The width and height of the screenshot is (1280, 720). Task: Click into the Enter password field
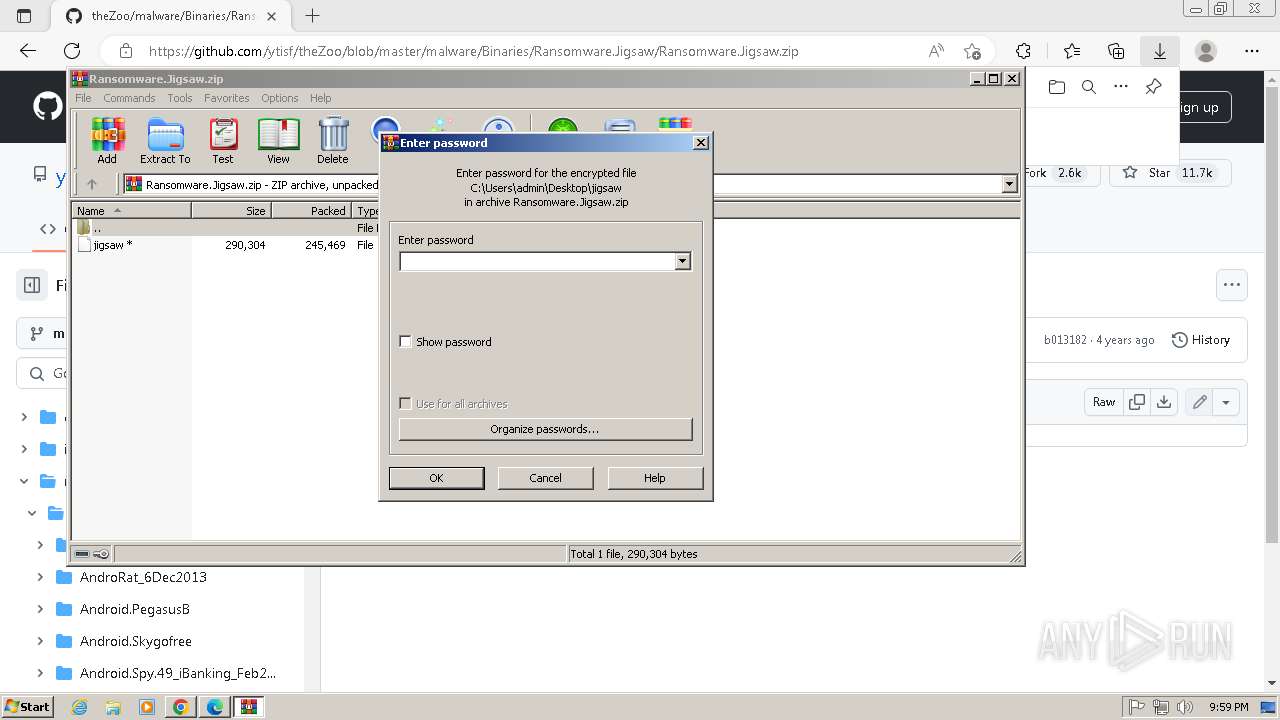pyautogui.click(x=537, y=261)
